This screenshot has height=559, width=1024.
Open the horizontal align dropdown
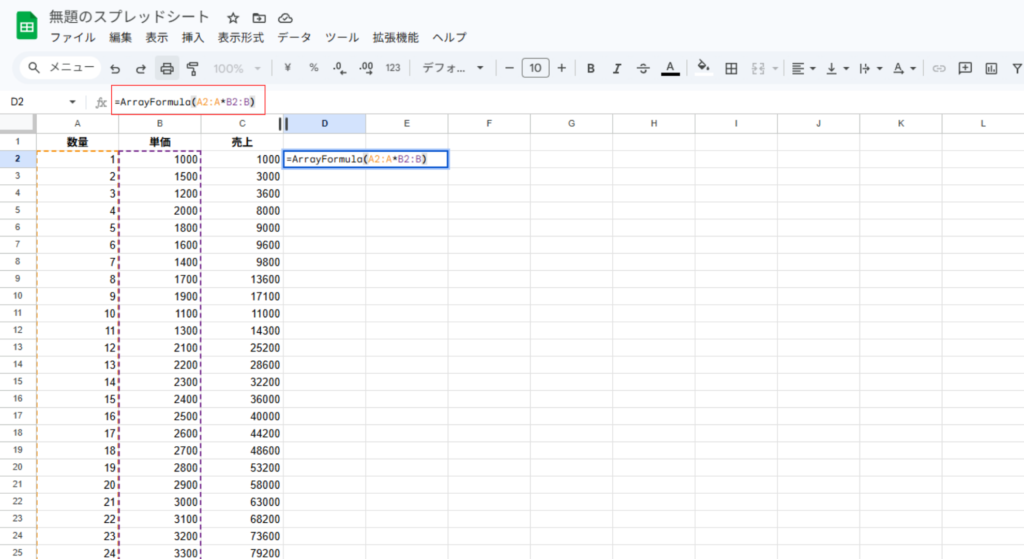802,69
